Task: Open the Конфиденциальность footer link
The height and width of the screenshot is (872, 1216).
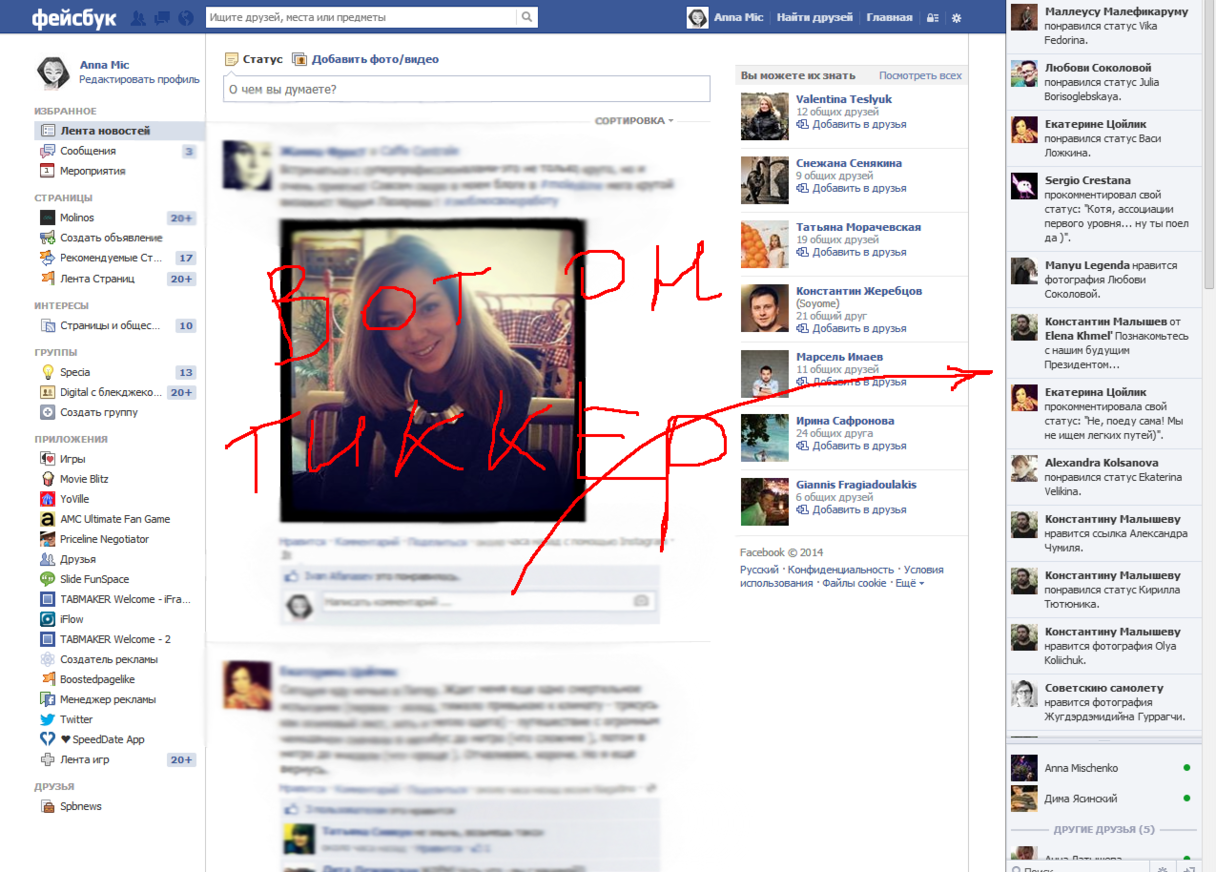Action: click(x=841, y=570)
